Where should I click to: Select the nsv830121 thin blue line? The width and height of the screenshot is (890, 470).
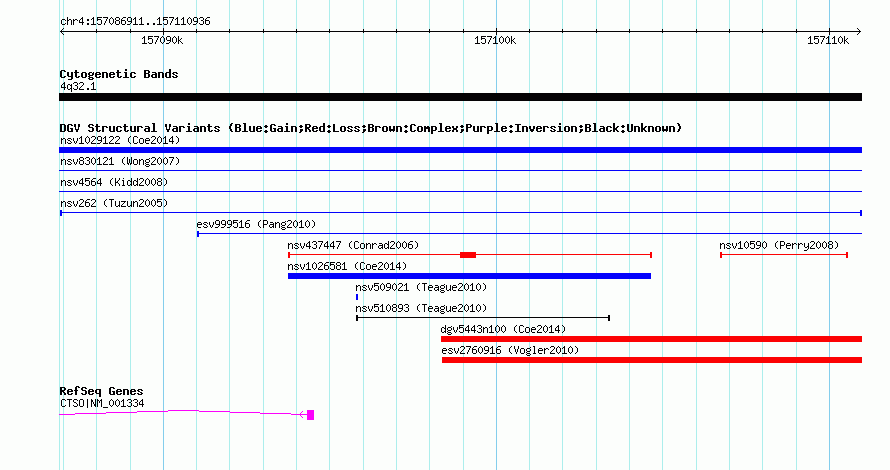point(460,171)
